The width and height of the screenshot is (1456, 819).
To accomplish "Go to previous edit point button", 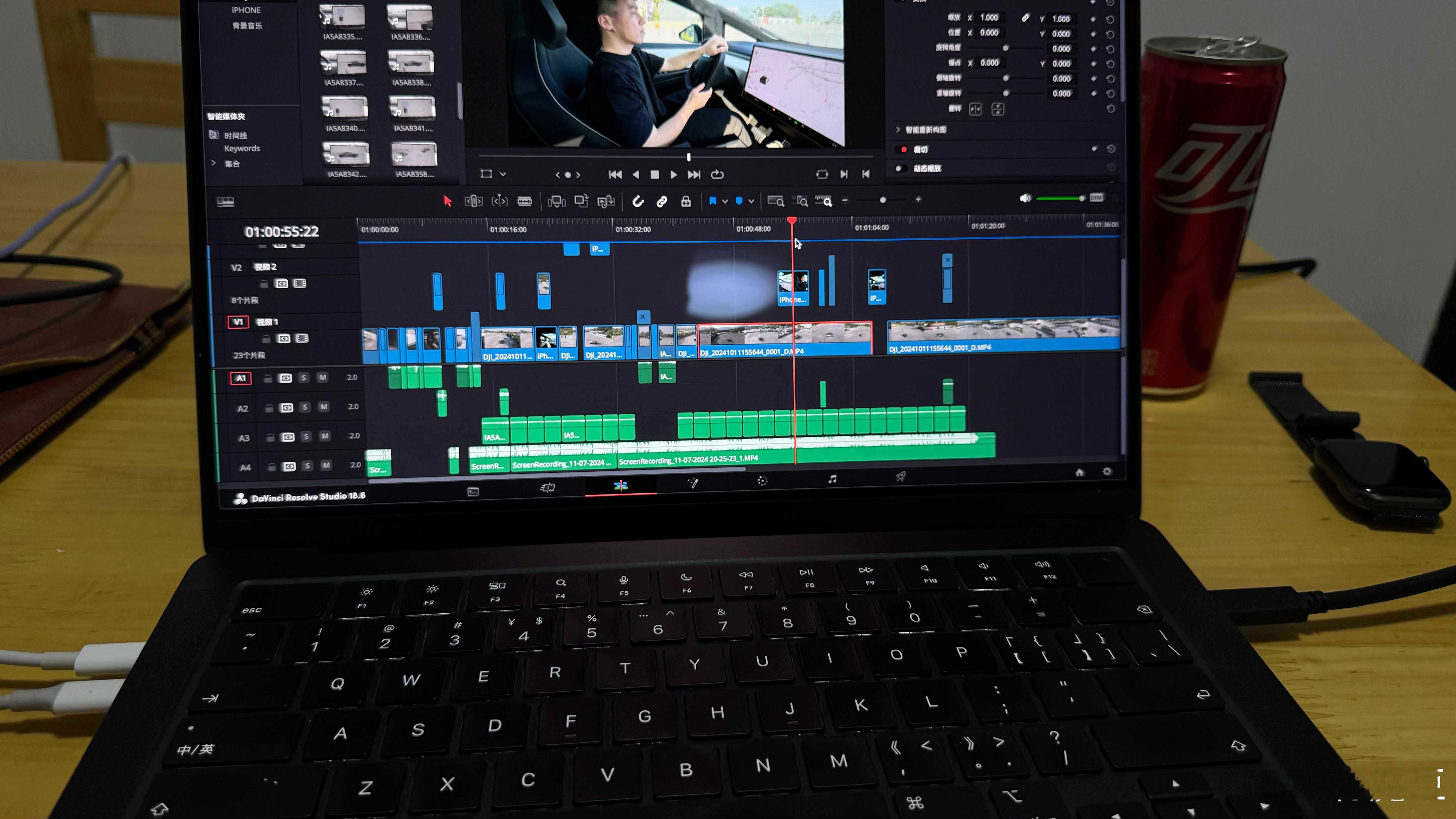I will (865, 174).
